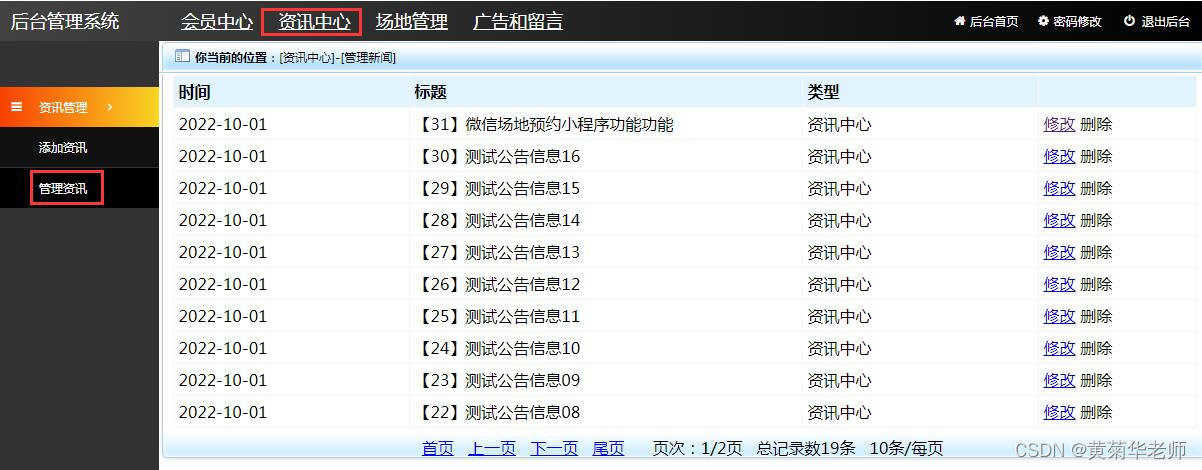Click the 标题 column header

(x=430, y=92)
